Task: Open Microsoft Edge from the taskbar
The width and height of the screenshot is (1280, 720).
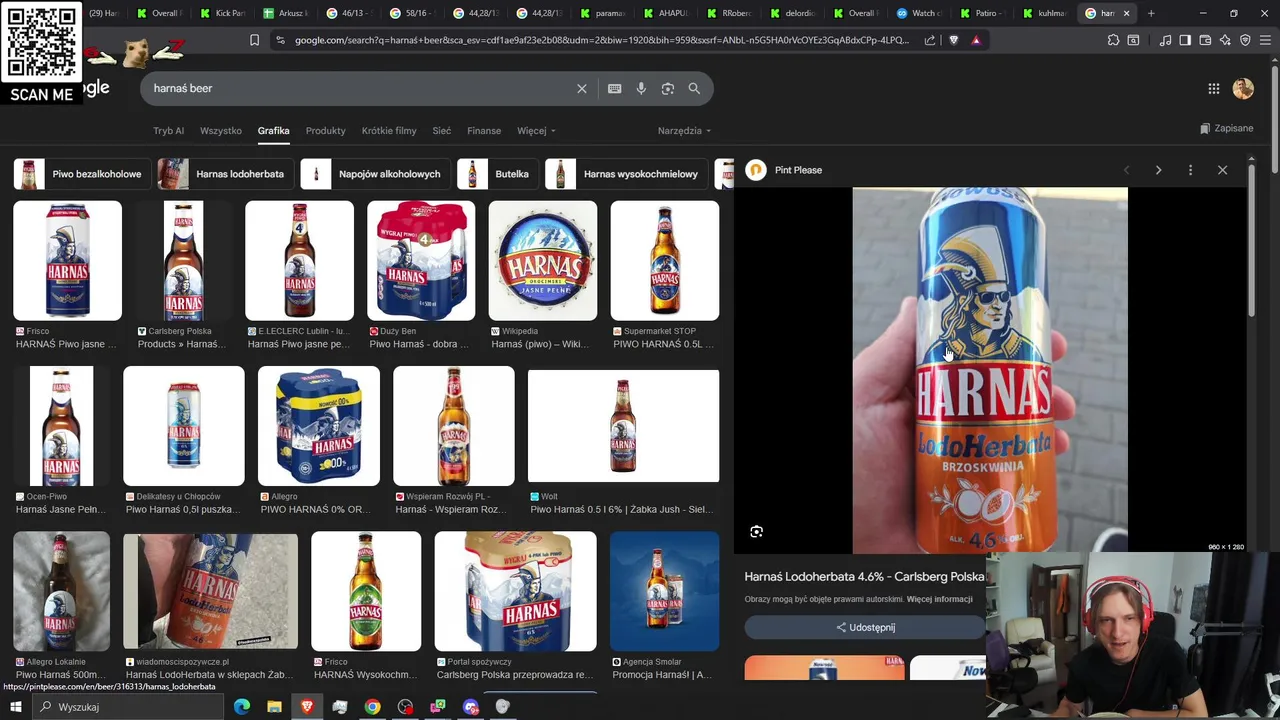Action: pos(242,707)
